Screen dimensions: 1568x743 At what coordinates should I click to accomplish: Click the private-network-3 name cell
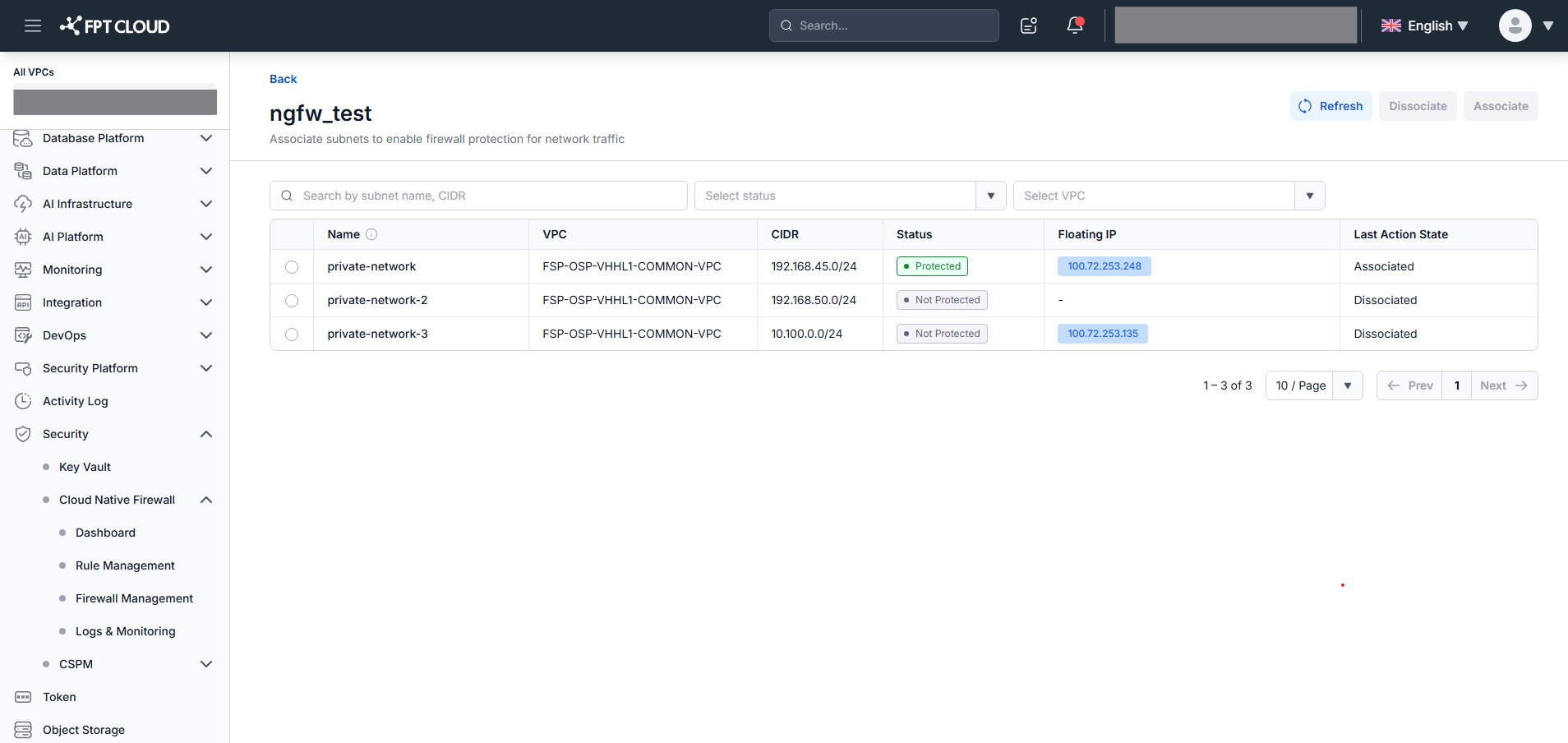pyautogui.click(x=421, y=334)
